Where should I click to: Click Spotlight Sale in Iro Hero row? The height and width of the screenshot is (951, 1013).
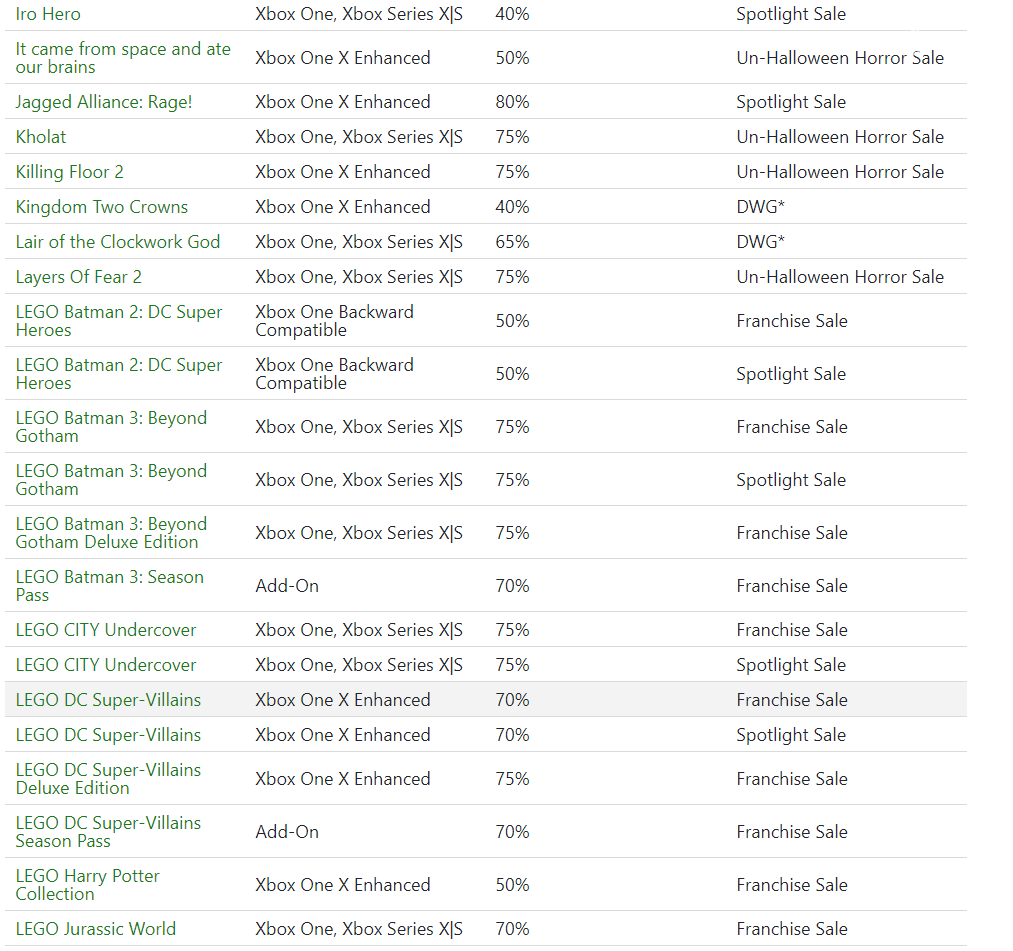tap(791, 14)
